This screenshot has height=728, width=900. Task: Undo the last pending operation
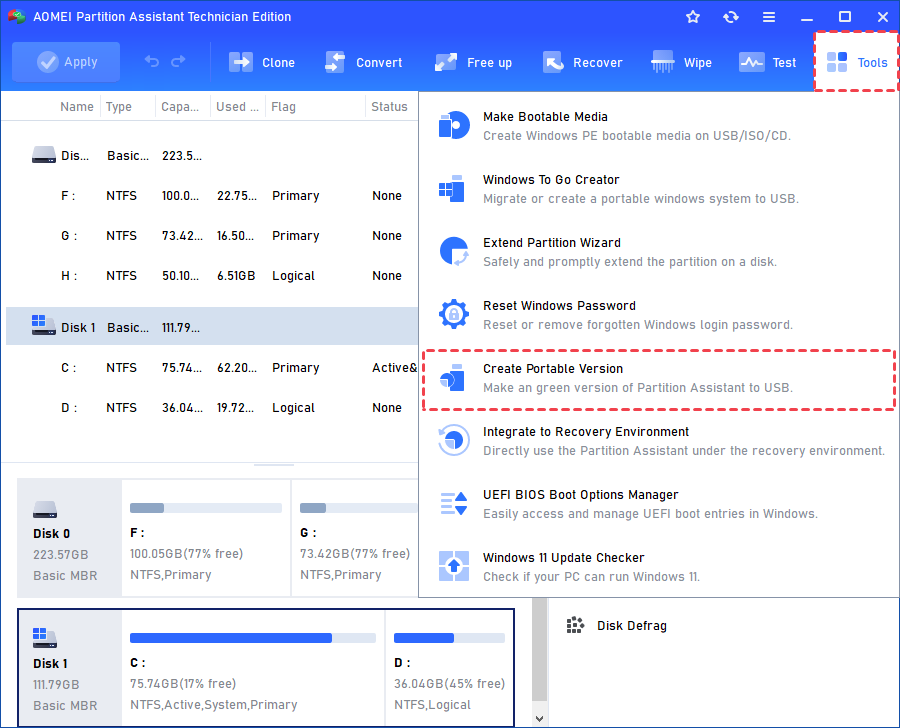[152, 61]
